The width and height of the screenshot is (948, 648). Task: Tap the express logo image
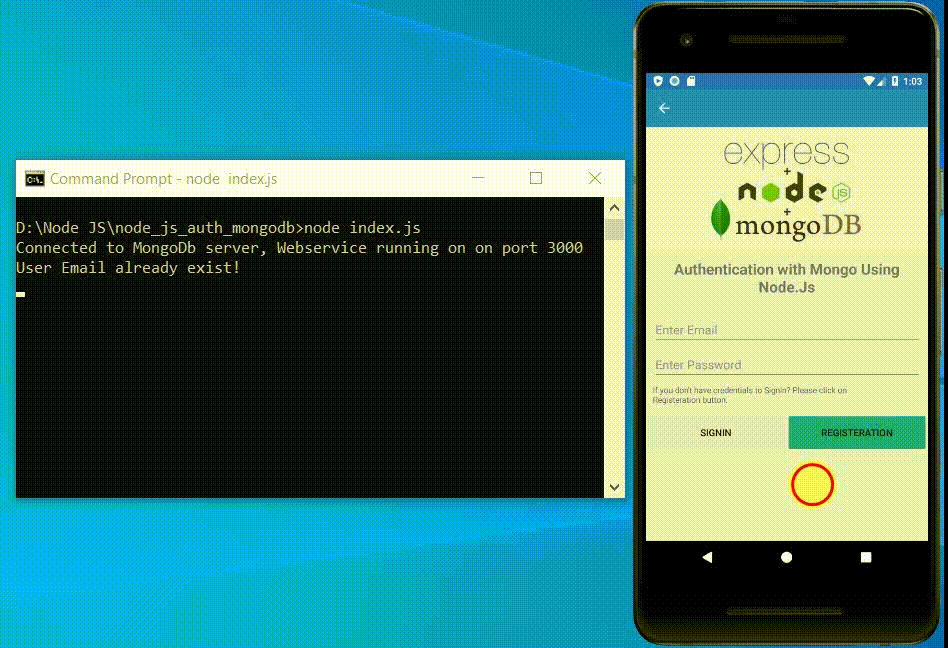tap(787, 154)
